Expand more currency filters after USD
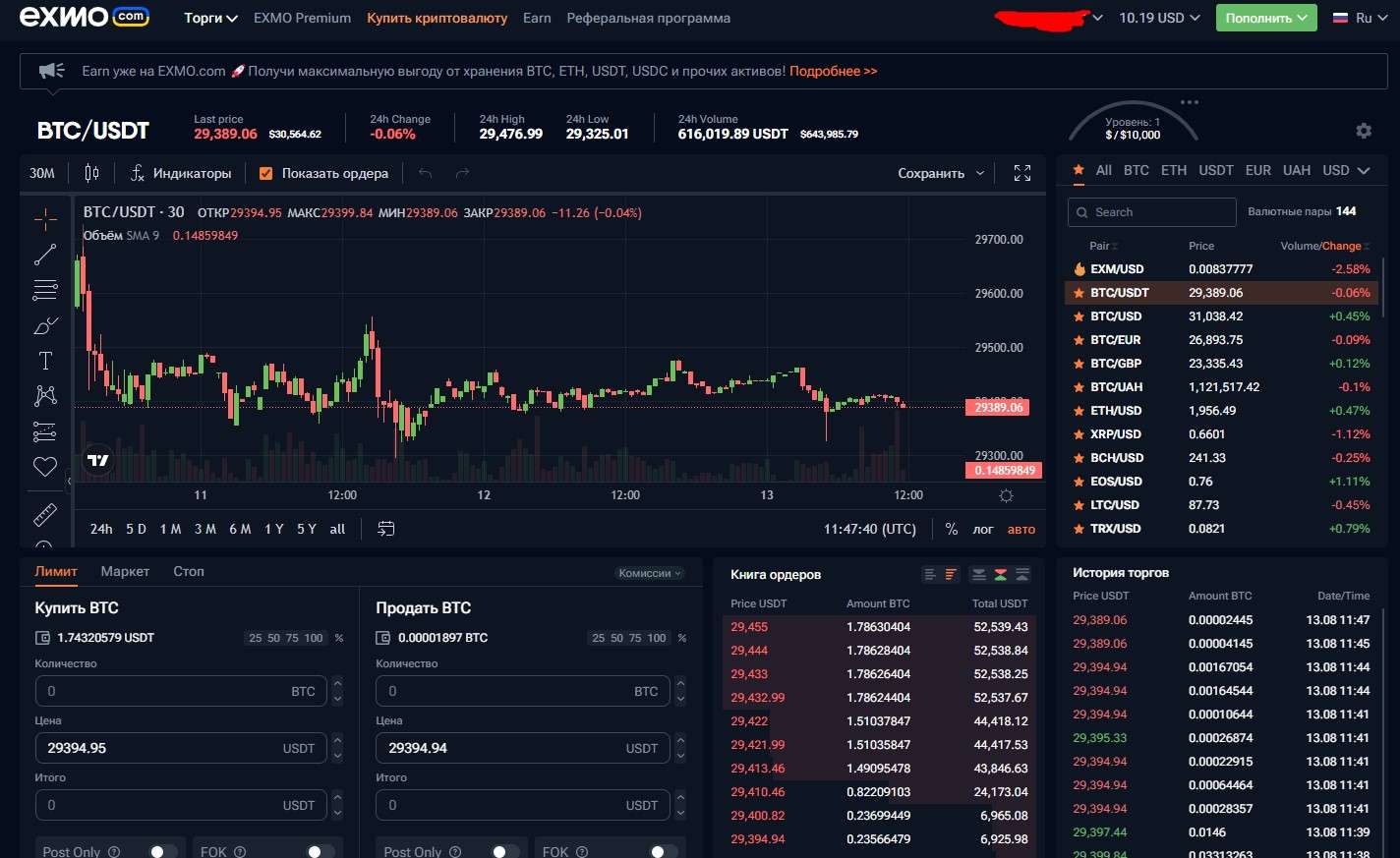 1364,170
